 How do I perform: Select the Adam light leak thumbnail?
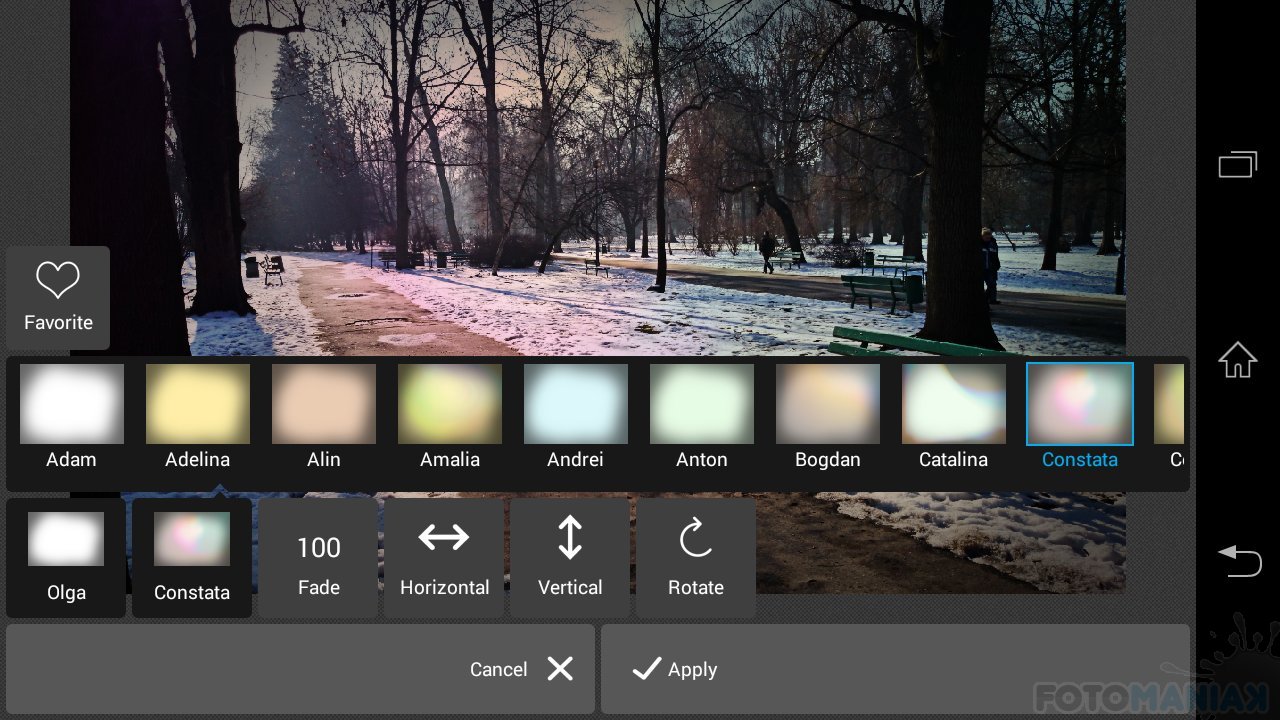click(x=72, y=404)
